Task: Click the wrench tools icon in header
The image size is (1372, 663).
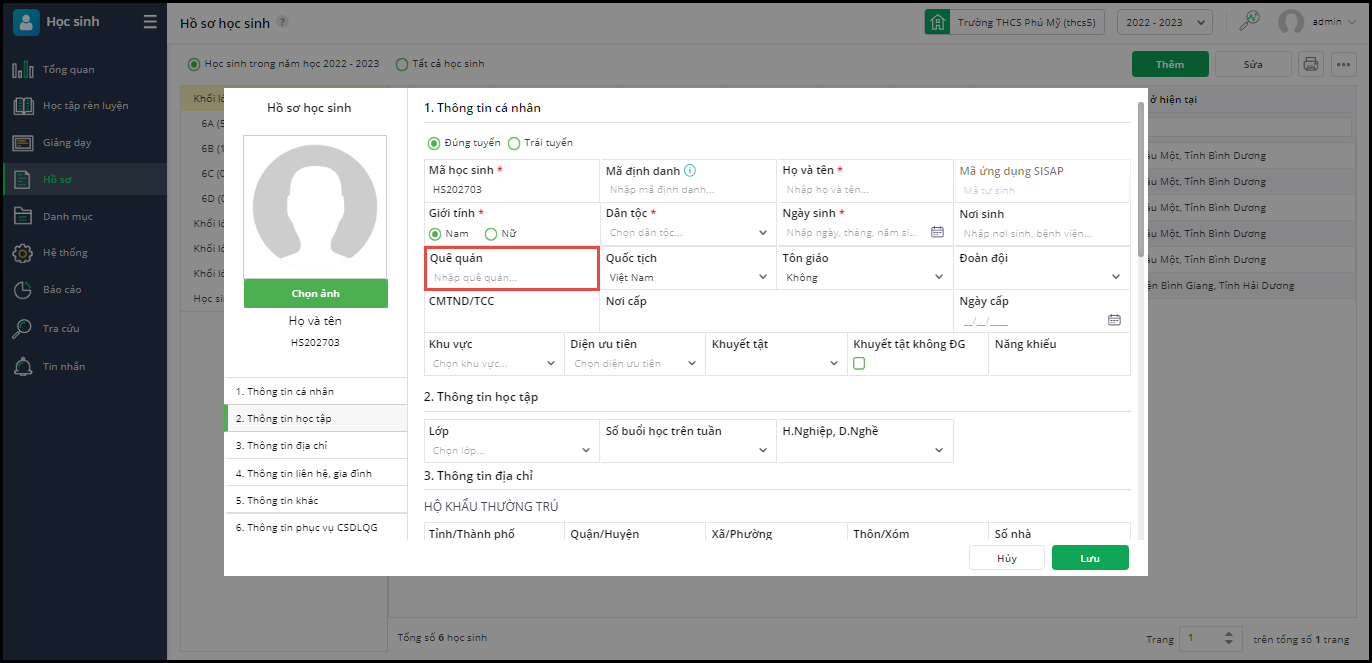Action: click(1249, 21)
